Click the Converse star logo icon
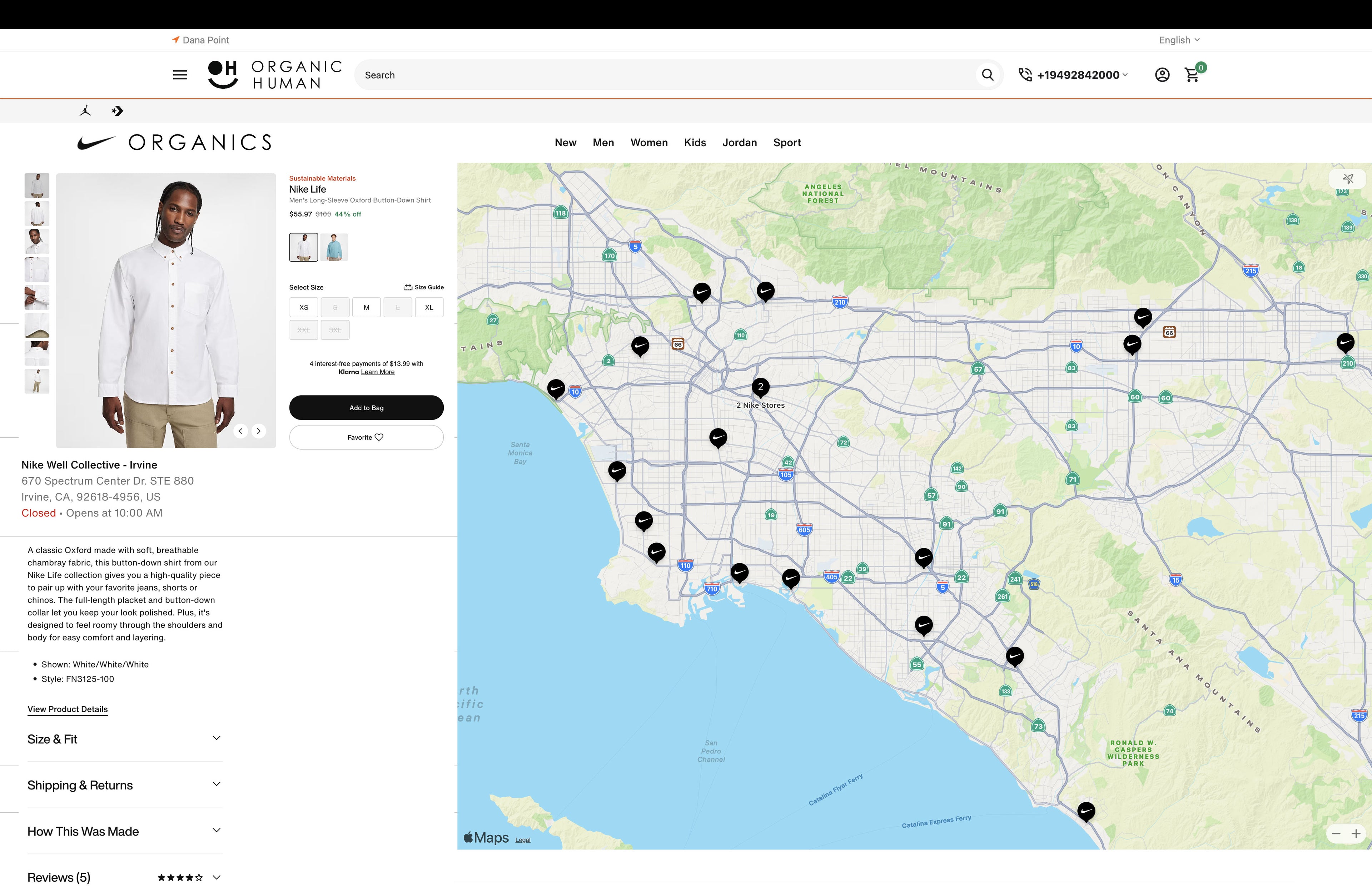The image size is (1372, 887). click(118, 110)
